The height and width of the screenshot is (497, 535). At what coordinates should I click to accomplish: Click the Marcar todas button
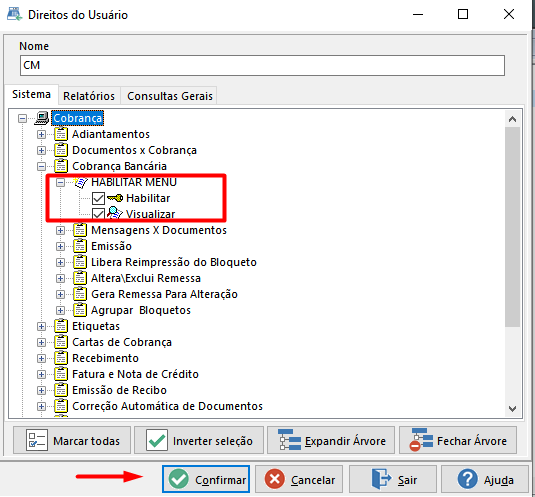[72, 440]
